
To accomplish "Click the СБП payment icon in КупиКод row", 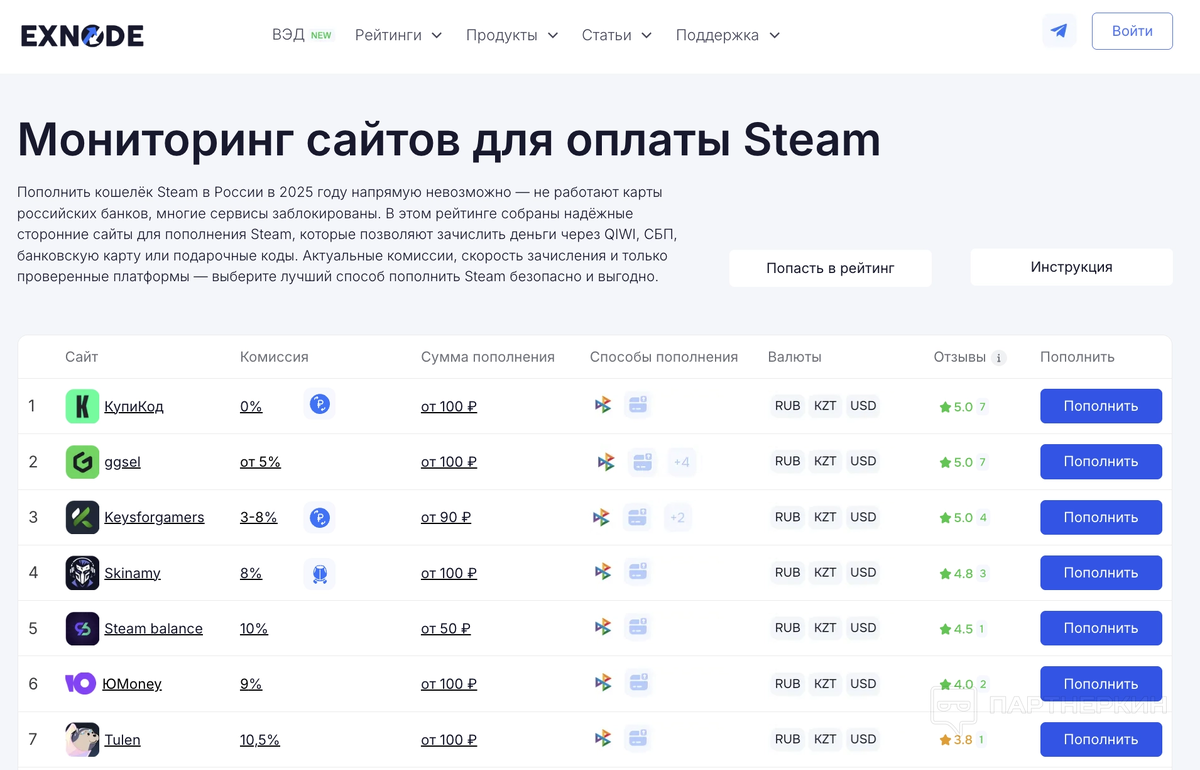I will pyautogui.click(x=602, y=405).
